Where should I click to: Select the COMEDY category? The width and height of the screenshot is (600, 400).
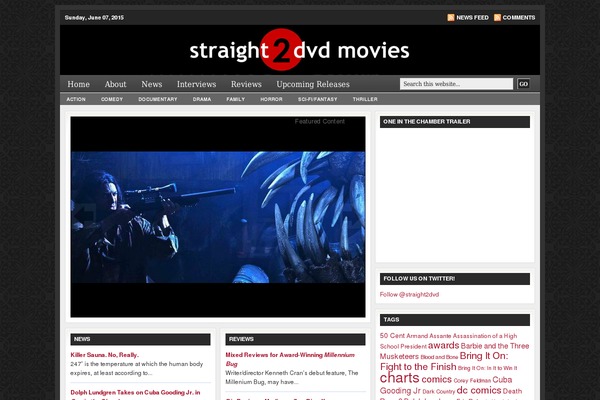[x=112, y=99]
